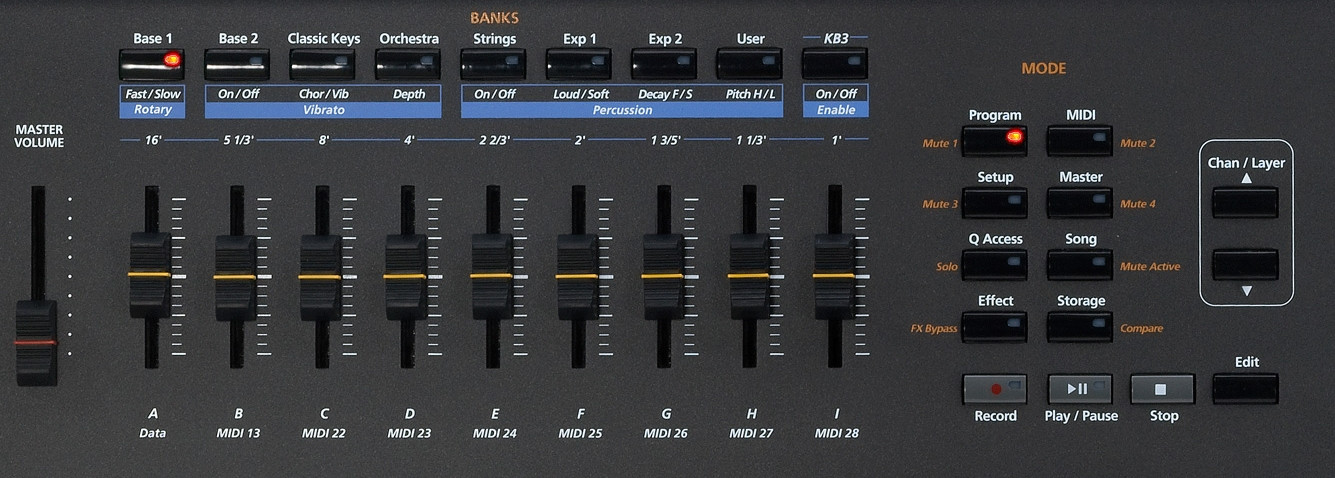
Task: Switch to MIDI mode
Action: point(1080,140)
